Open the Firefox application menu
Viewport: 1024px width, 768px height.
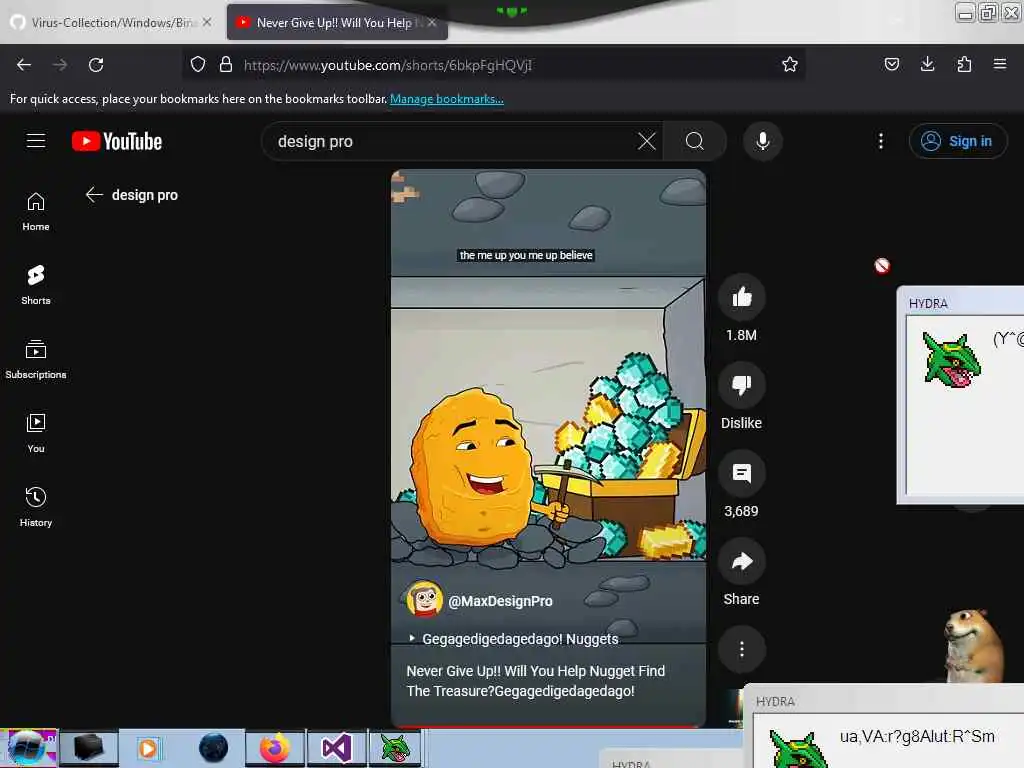pos(999,64)
